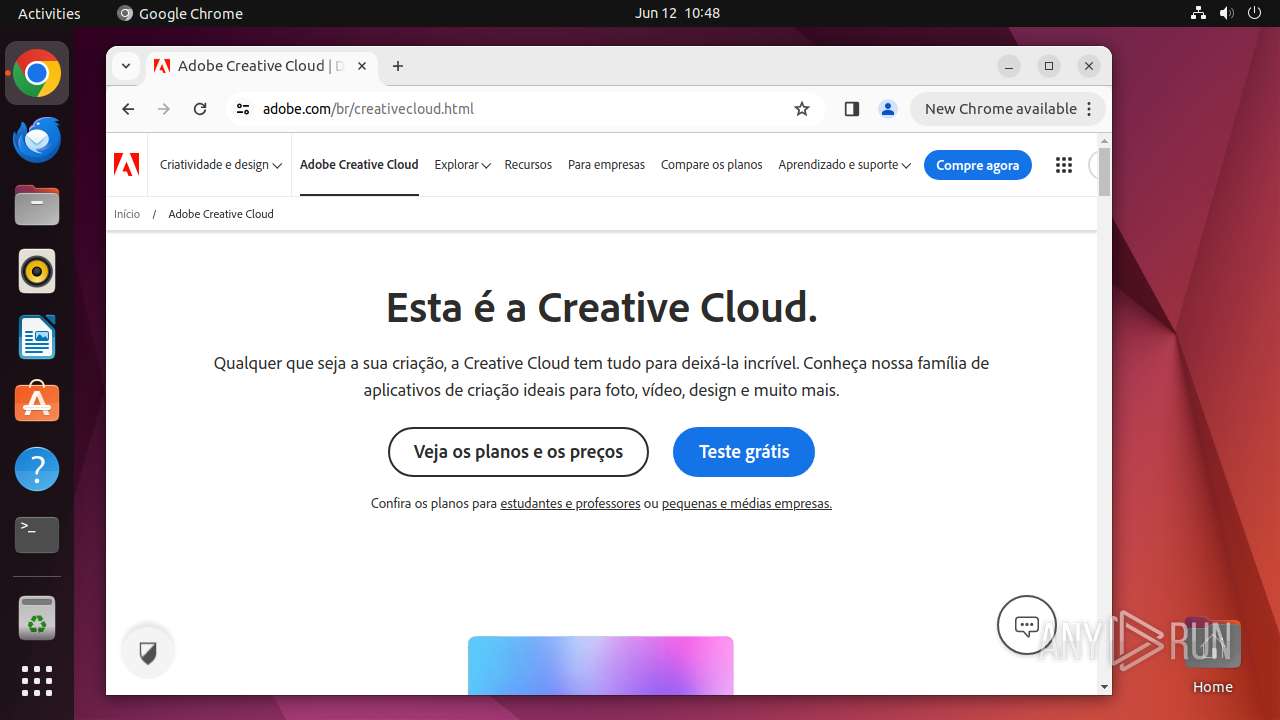The width and height of the screenshot is (1280, 720).
Task: Bookmark this page with the star icon
Action: click(802, 109)
